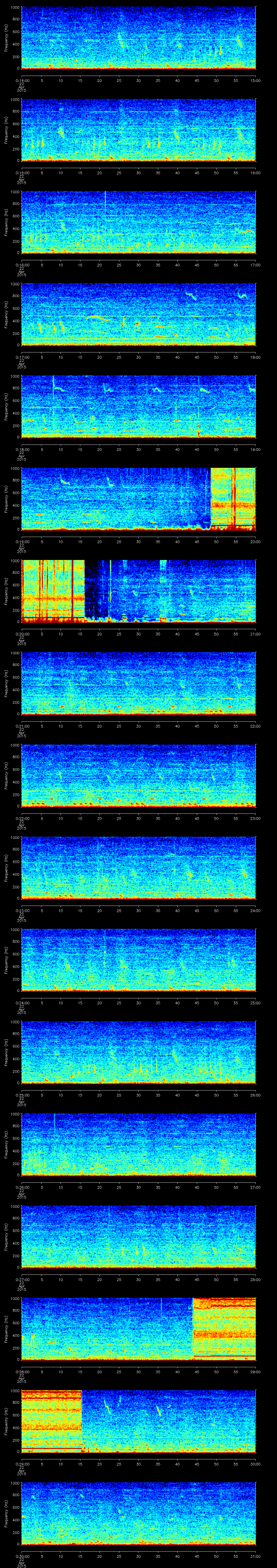Viewport: 277px width, 1568px height.
Task: Click the loud broadband noise block in 0:19:00 panel
Action: click(233, 499)
